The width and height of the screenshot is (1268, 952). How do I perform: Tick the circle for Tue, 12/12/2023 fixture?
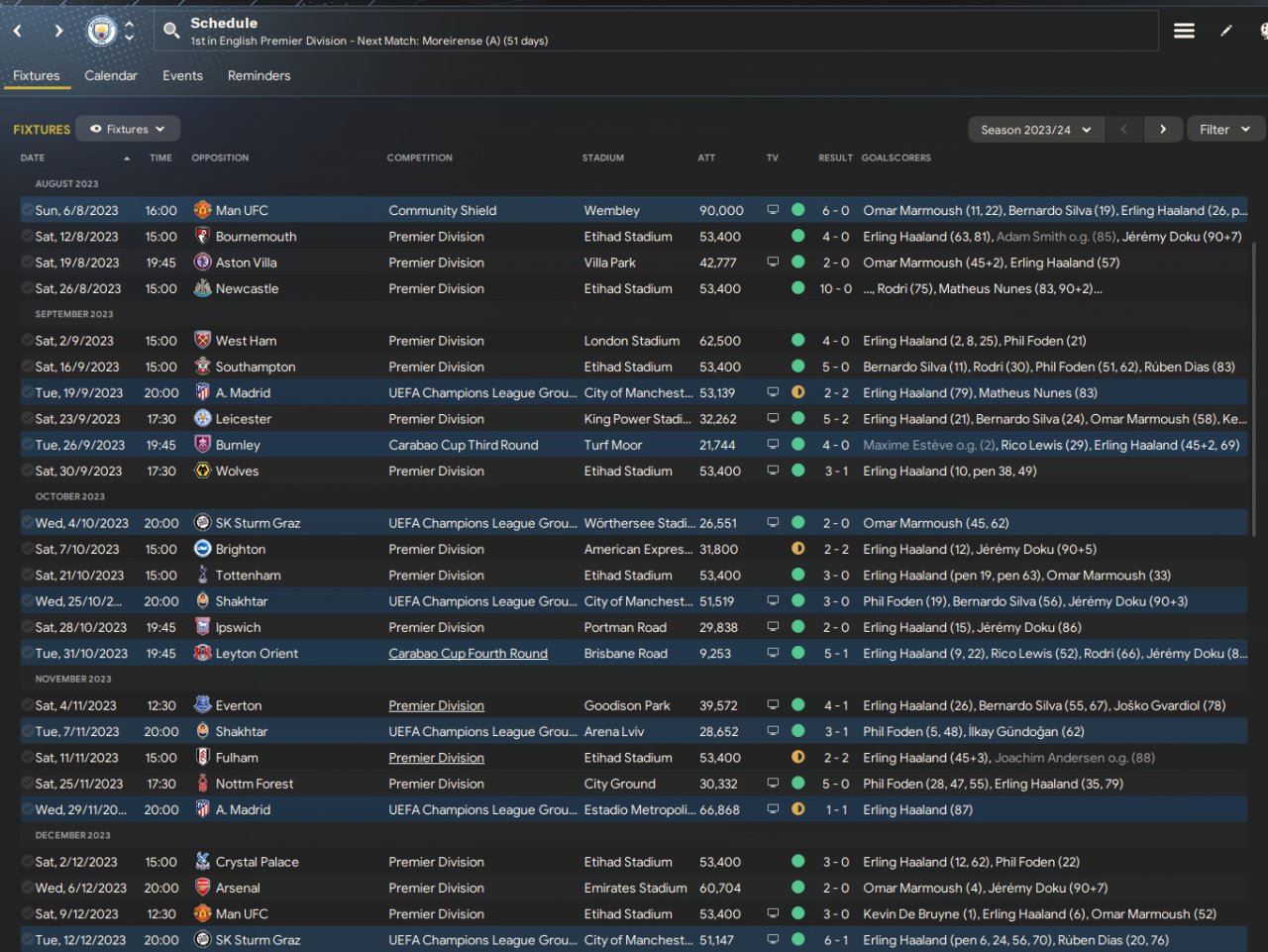[27, 940]
